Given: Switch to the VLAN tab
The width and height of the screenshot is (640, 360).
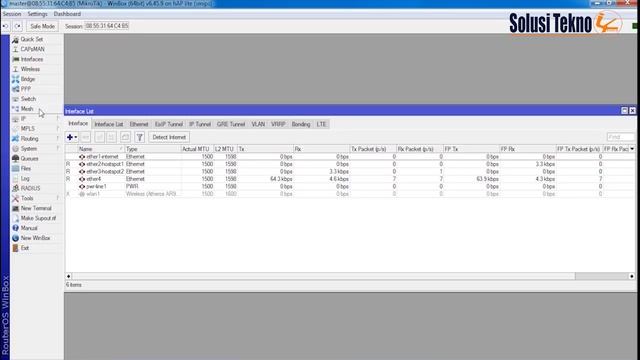Looking at the screenshot, I should click(x=258, y=124).
